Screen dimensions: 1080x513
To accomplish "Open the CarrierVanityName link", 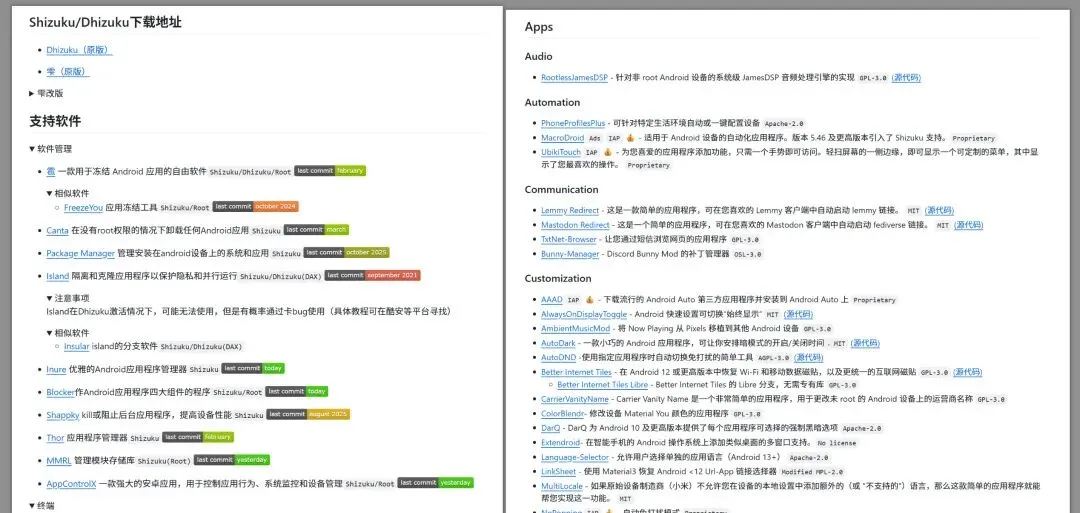I will point(575,399).
